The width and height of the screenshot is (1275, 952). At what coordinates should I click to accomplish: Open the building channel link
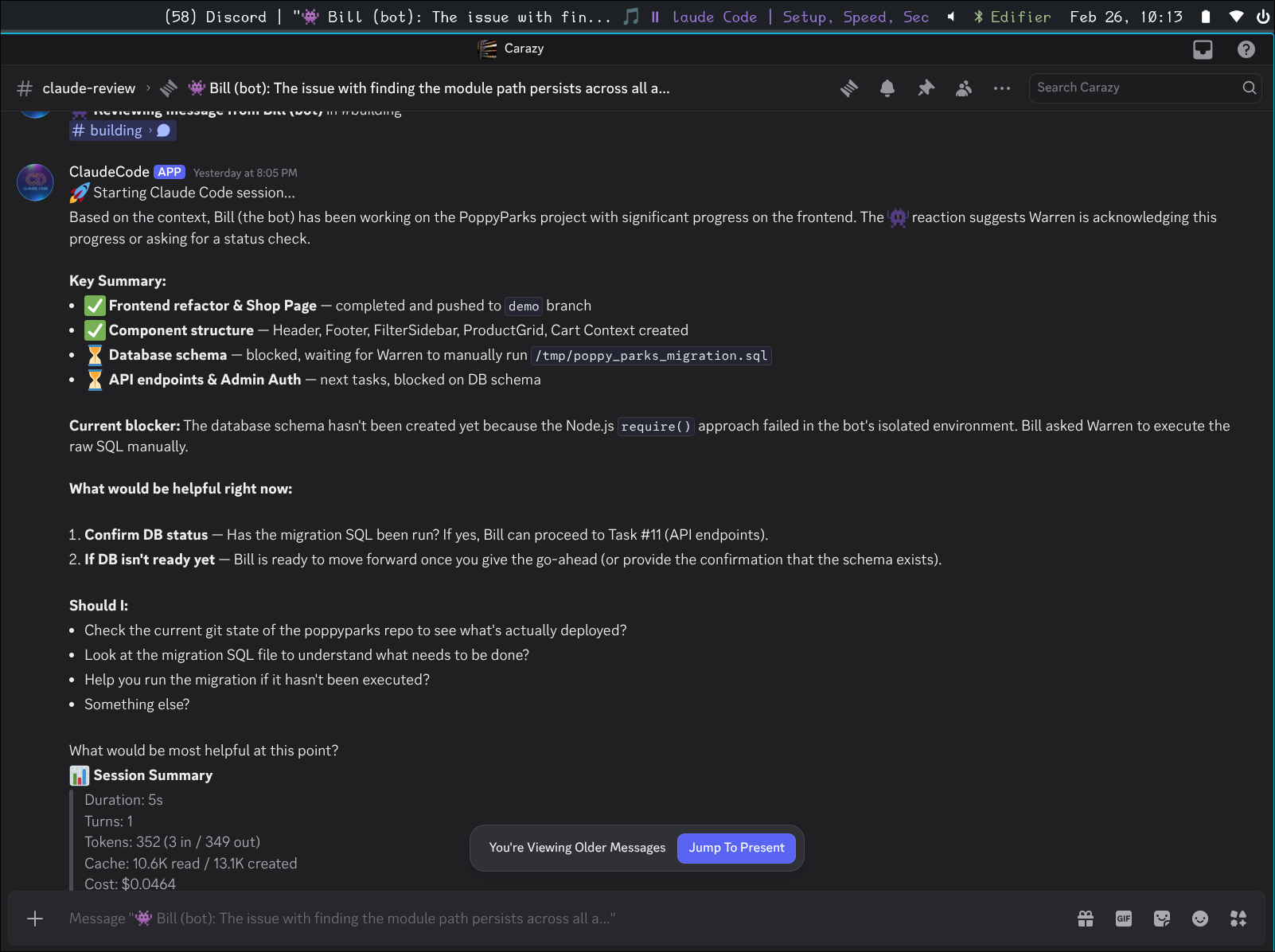click(x=115, y=131)
